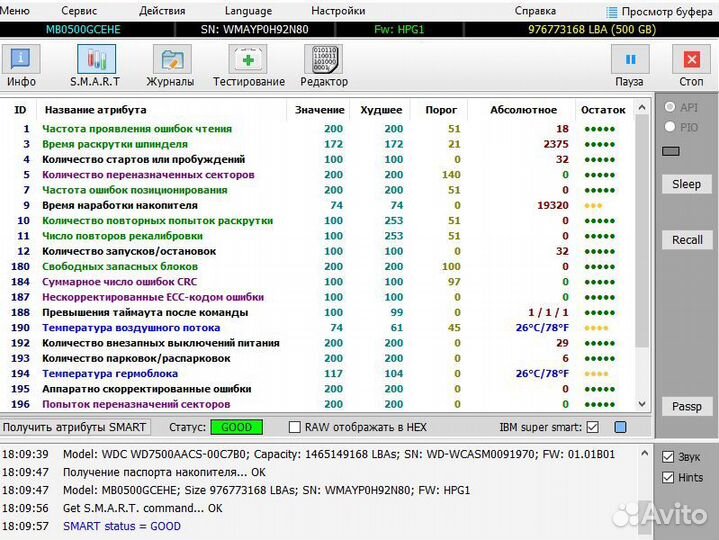Click Получить атрибуты SMART button

click(75, 427)
